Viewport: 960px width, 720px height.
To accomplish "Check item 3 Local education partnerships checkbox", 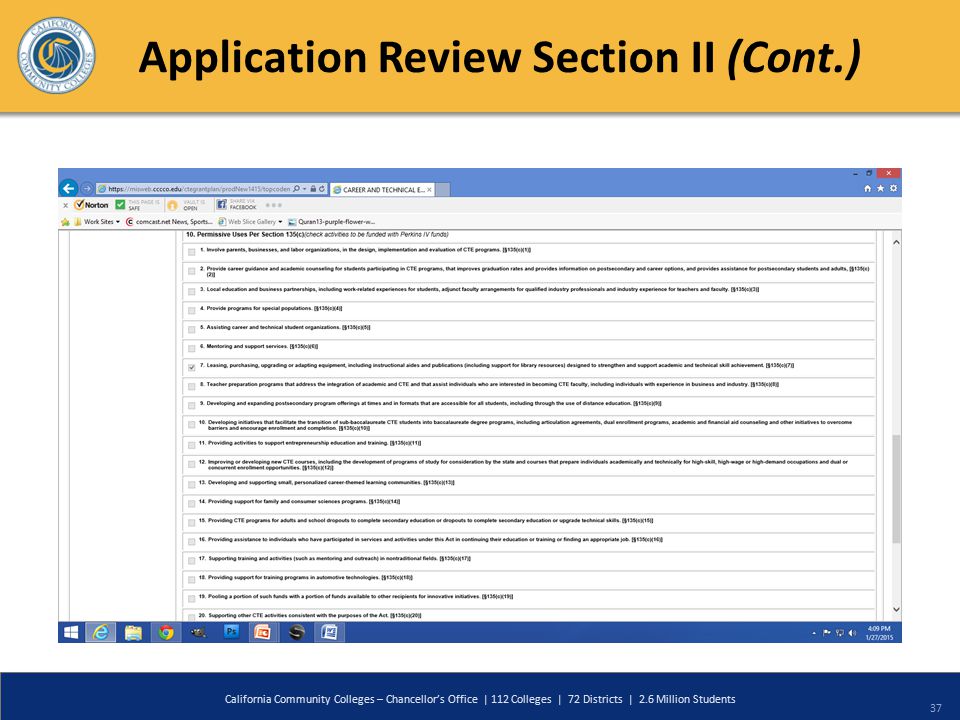I will [192, 291].
